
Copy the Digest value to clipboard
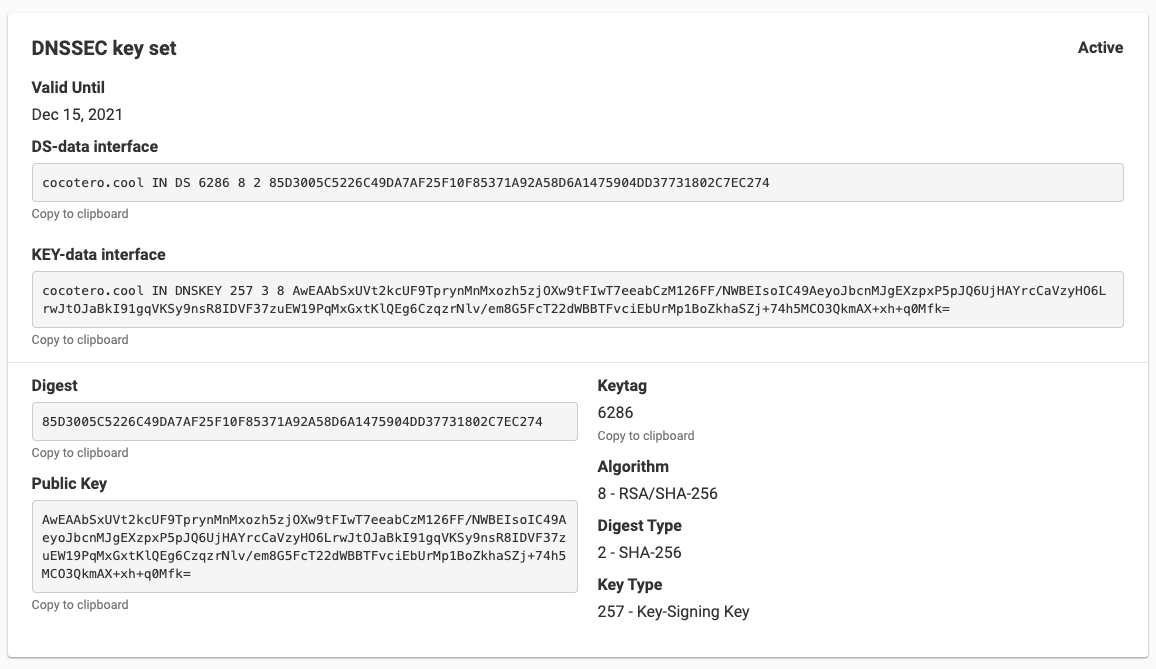[x=80, y=452]
